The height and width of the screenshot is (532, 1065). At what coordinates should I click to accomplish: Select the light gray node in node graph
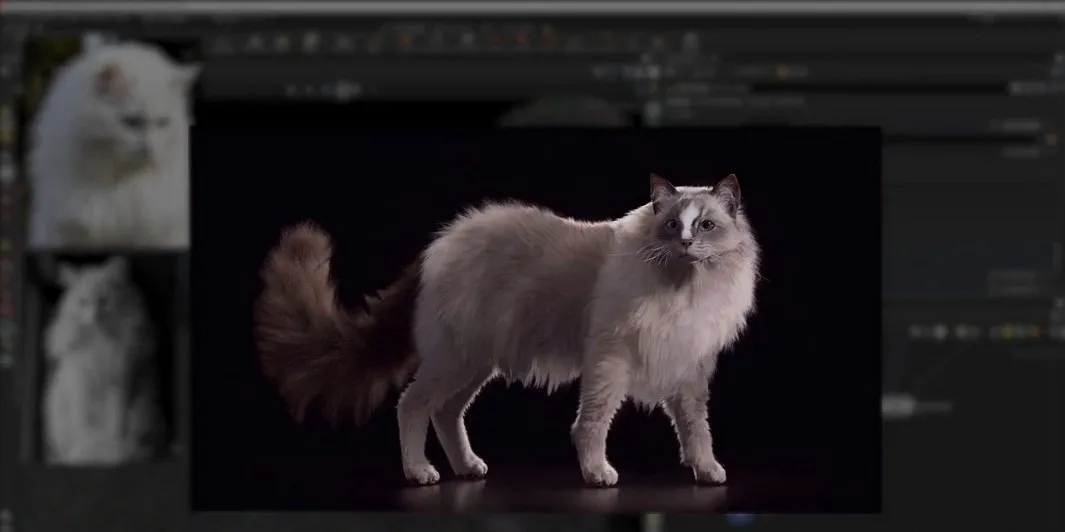898,406
